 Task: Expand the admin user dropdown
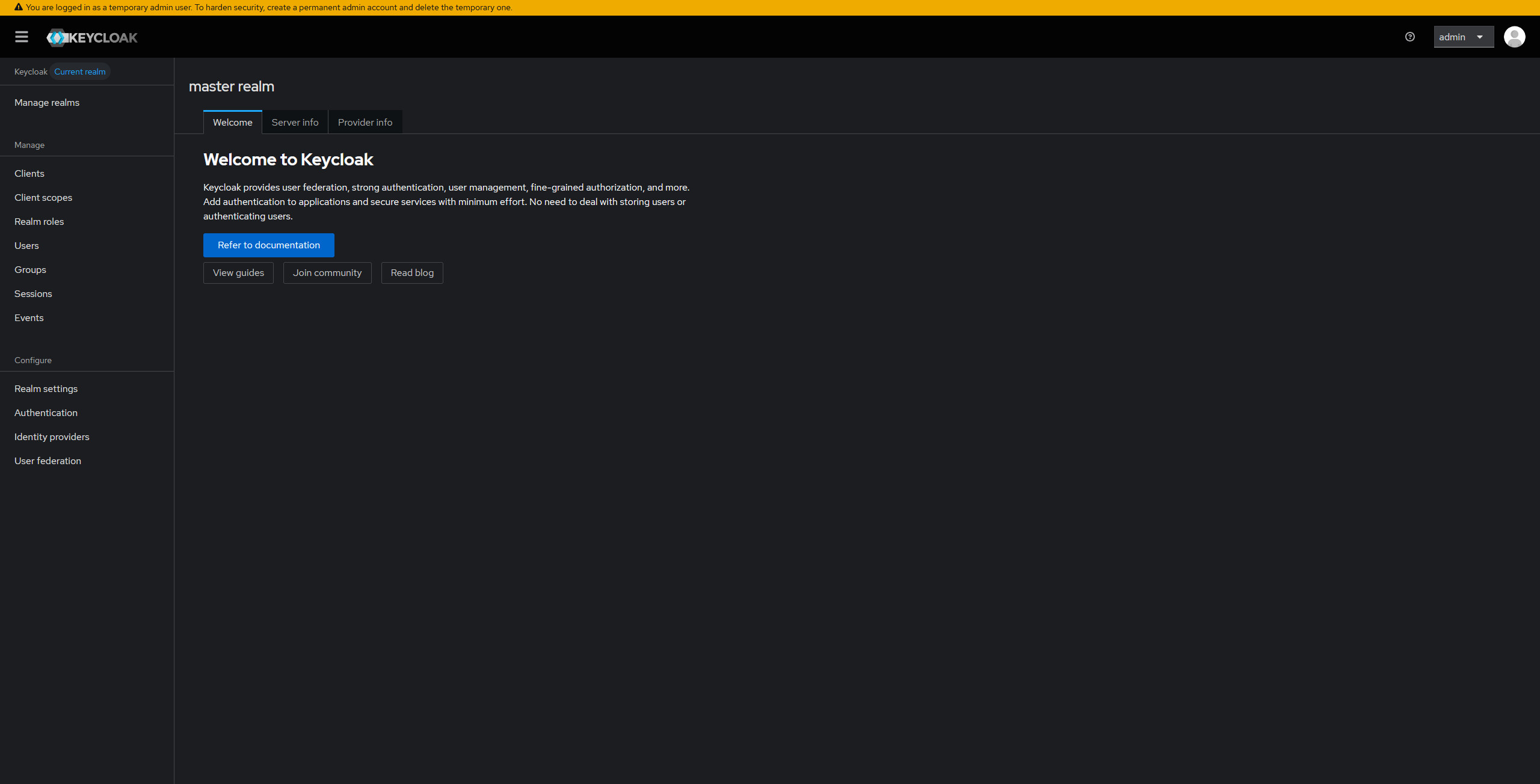click(1464, 37)
